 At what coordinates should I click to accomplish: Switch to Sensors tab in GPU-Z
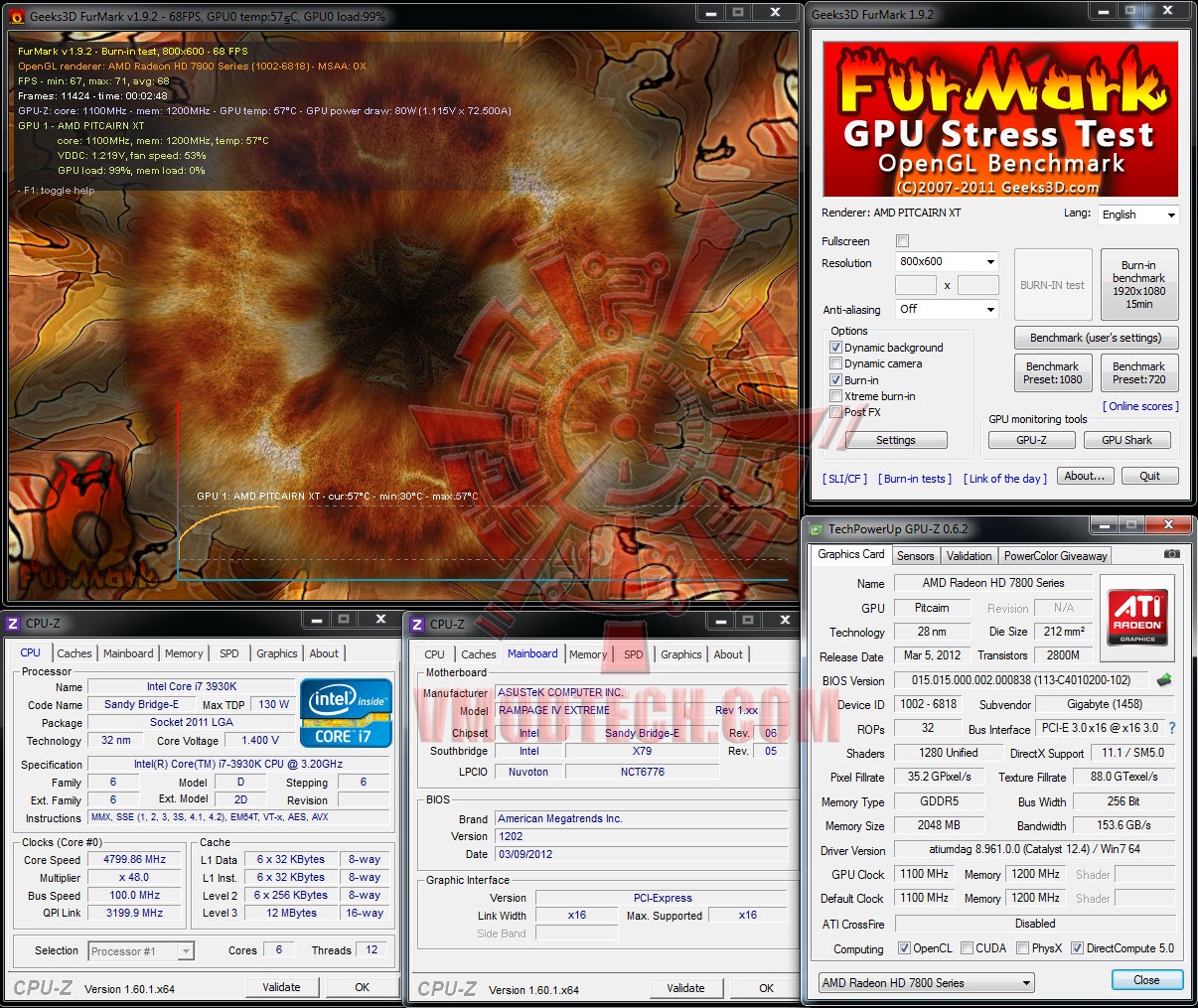click(916, 556)
